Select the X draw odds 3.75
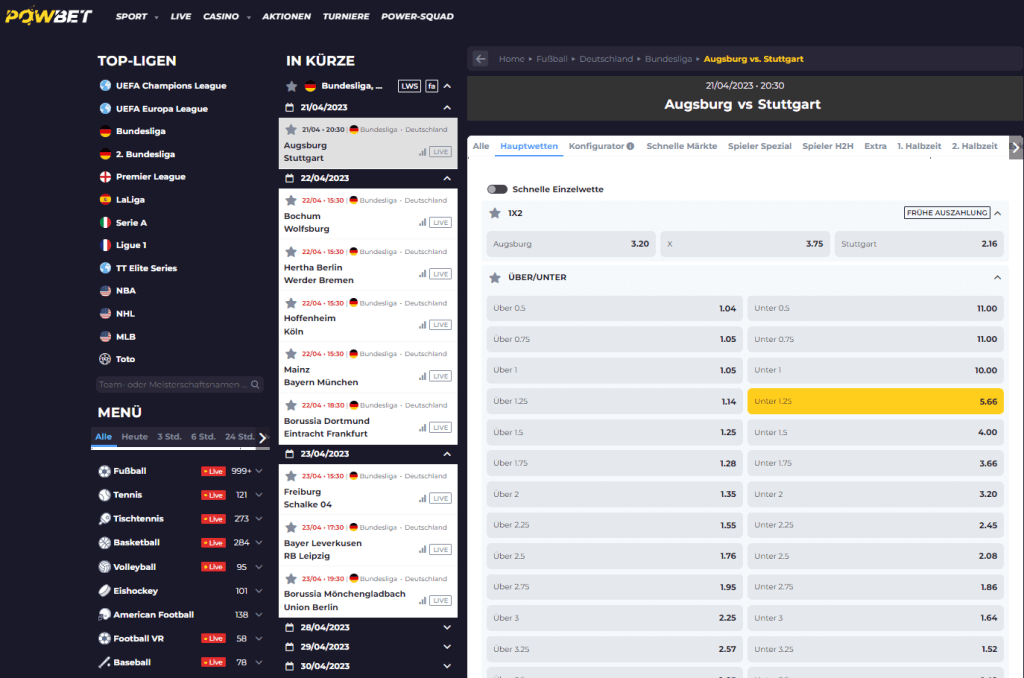1024x678 pixels. (745, 244)
